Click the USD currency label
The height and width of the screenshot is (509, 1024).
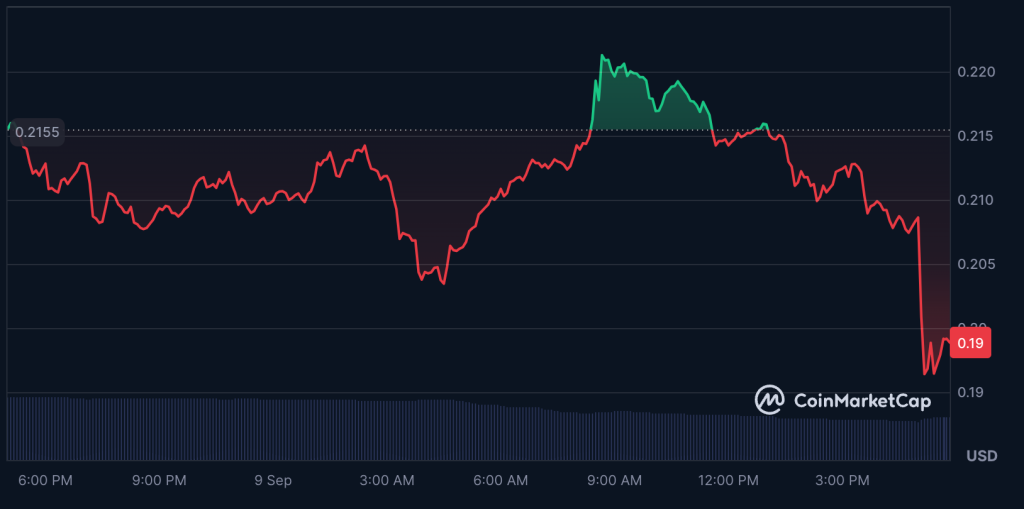(981, 456)
